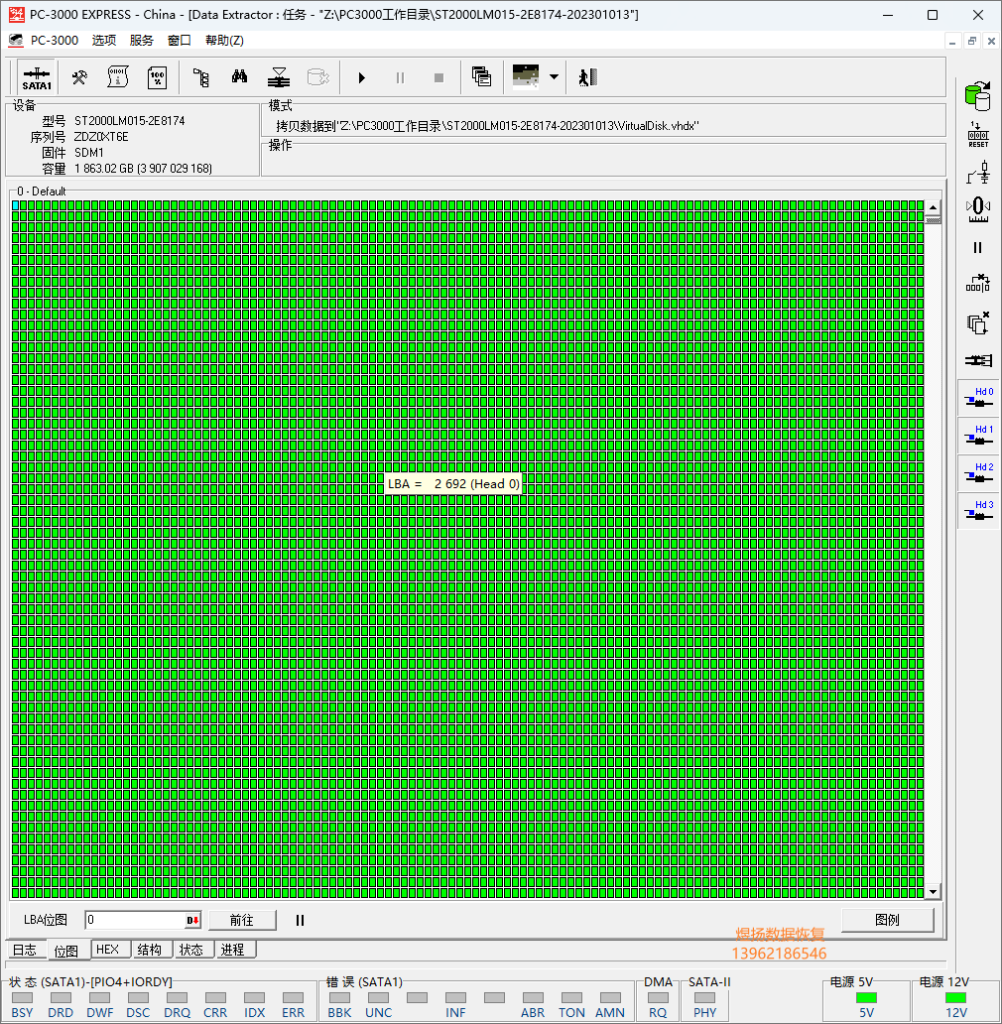Open the 窗口 menu
This screenshot has width=1002, height=1024.
pos(179,40)
